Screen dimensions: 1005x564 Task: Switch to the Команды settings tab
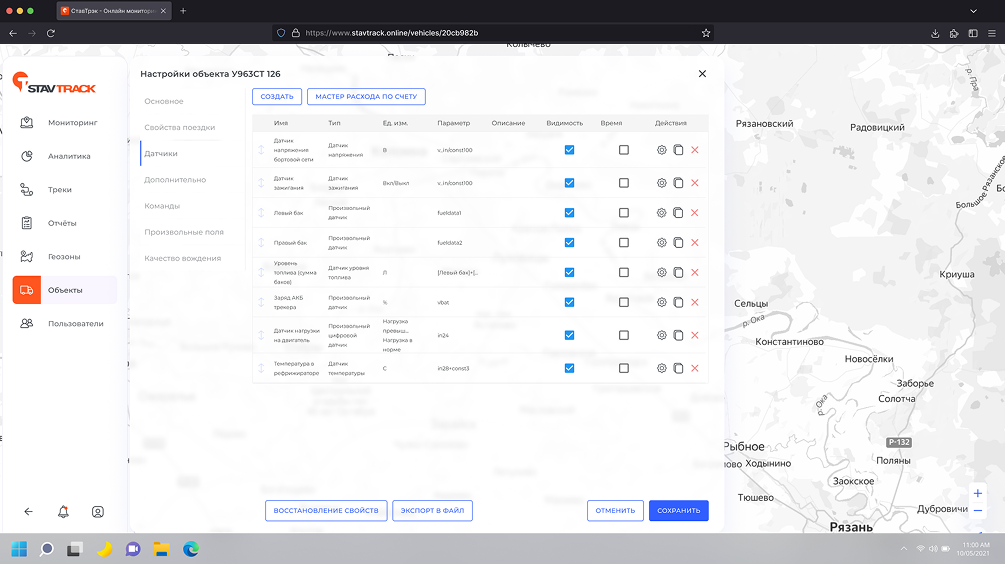(162, 206)
